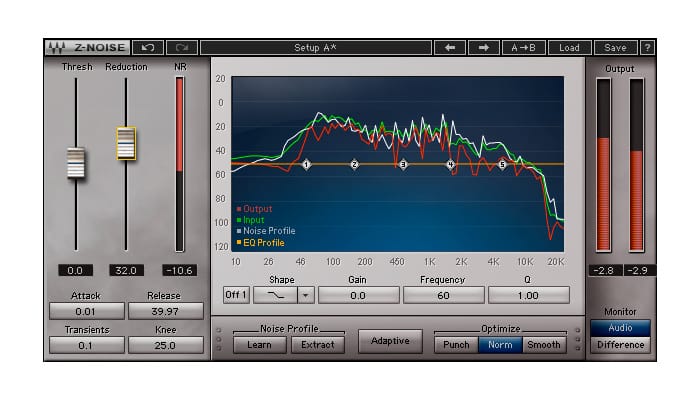Click the Output legend entry

pos(254,208)
